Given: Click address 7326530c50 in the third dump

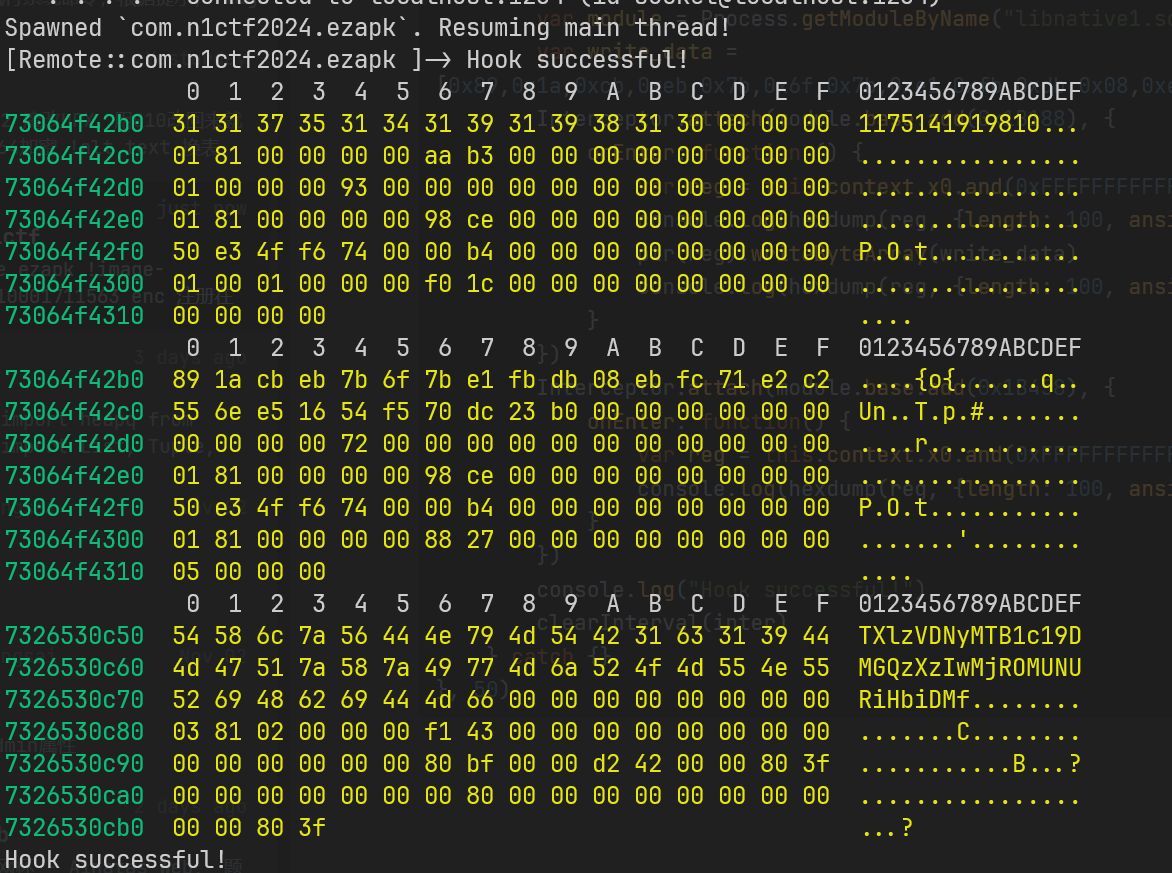Looking at the screenshot, I should pyautogui.click(x=74, y=636).
